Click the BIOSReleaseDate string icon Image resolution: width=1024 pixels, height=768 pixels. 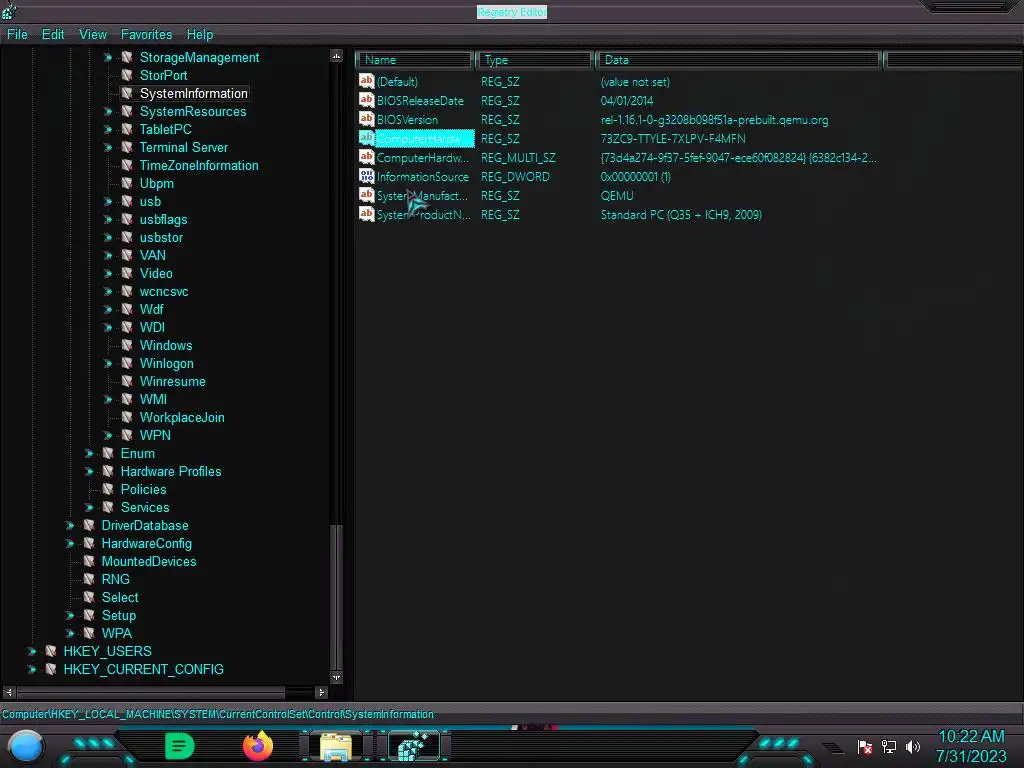pyautogui.click(x=366, y=100)
